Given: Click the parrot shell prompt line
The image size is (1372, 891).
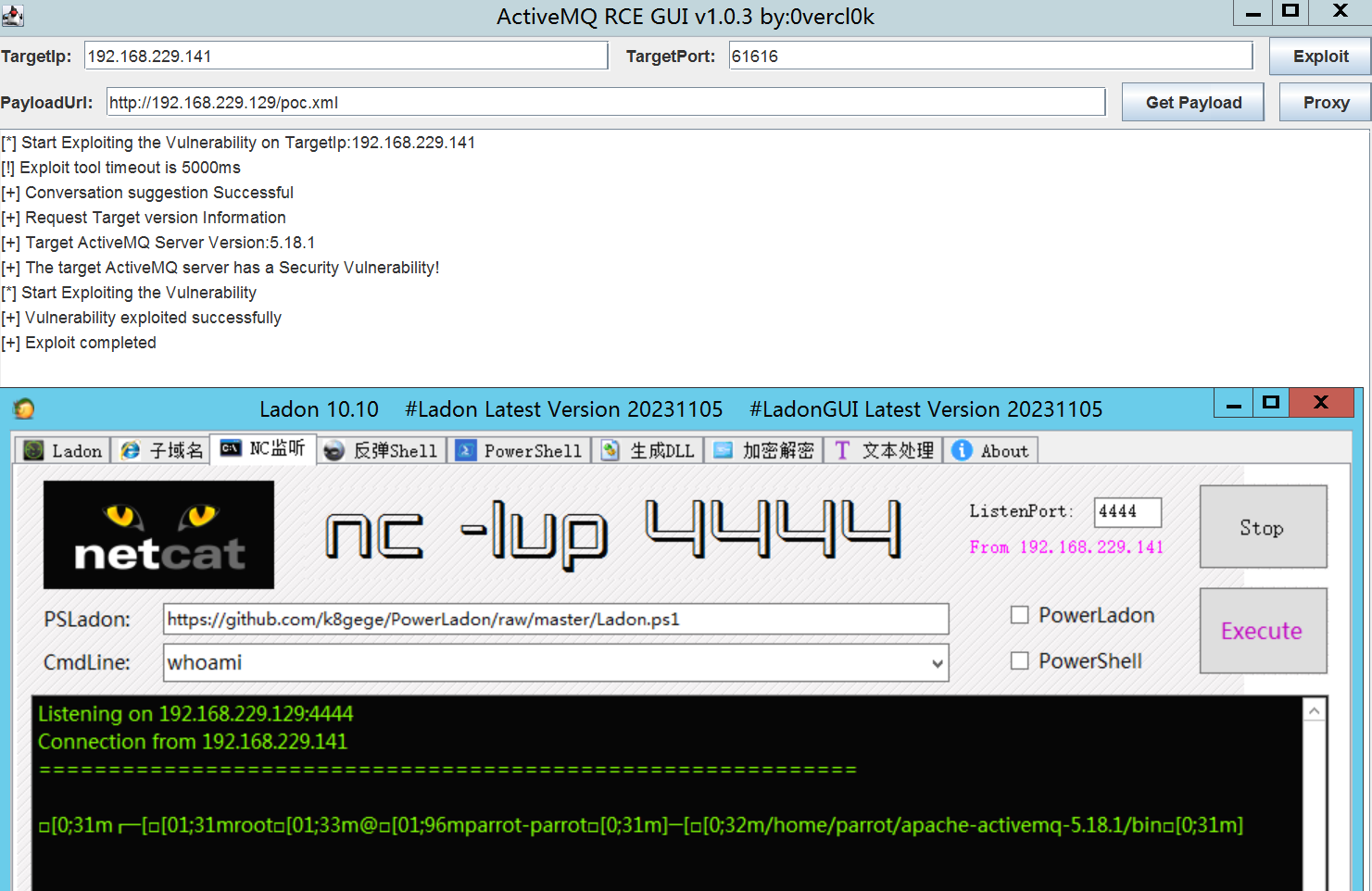Looking at the screenshot, I should [x=641, y=824].
